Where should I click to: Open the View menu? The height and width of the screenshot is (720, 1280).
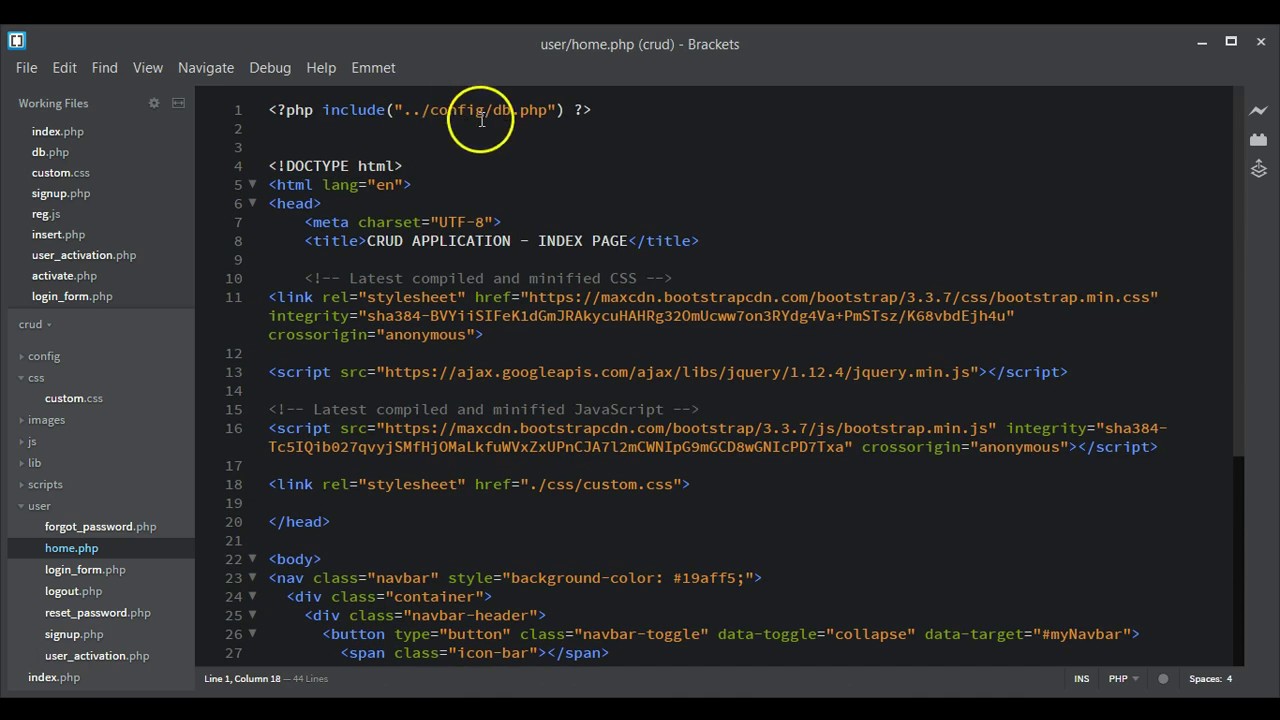tap(148, 68)
